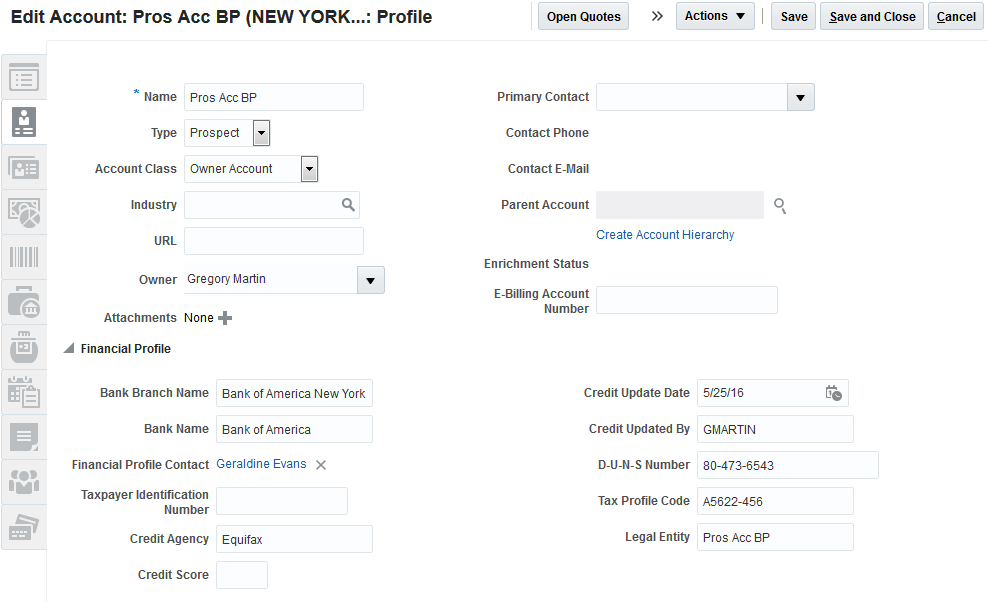The height and width of the screenshot is (602, 988).
Task: Open the briefcase bank sidebar tab
Action: pyautogui.click(x=24, y=301)
